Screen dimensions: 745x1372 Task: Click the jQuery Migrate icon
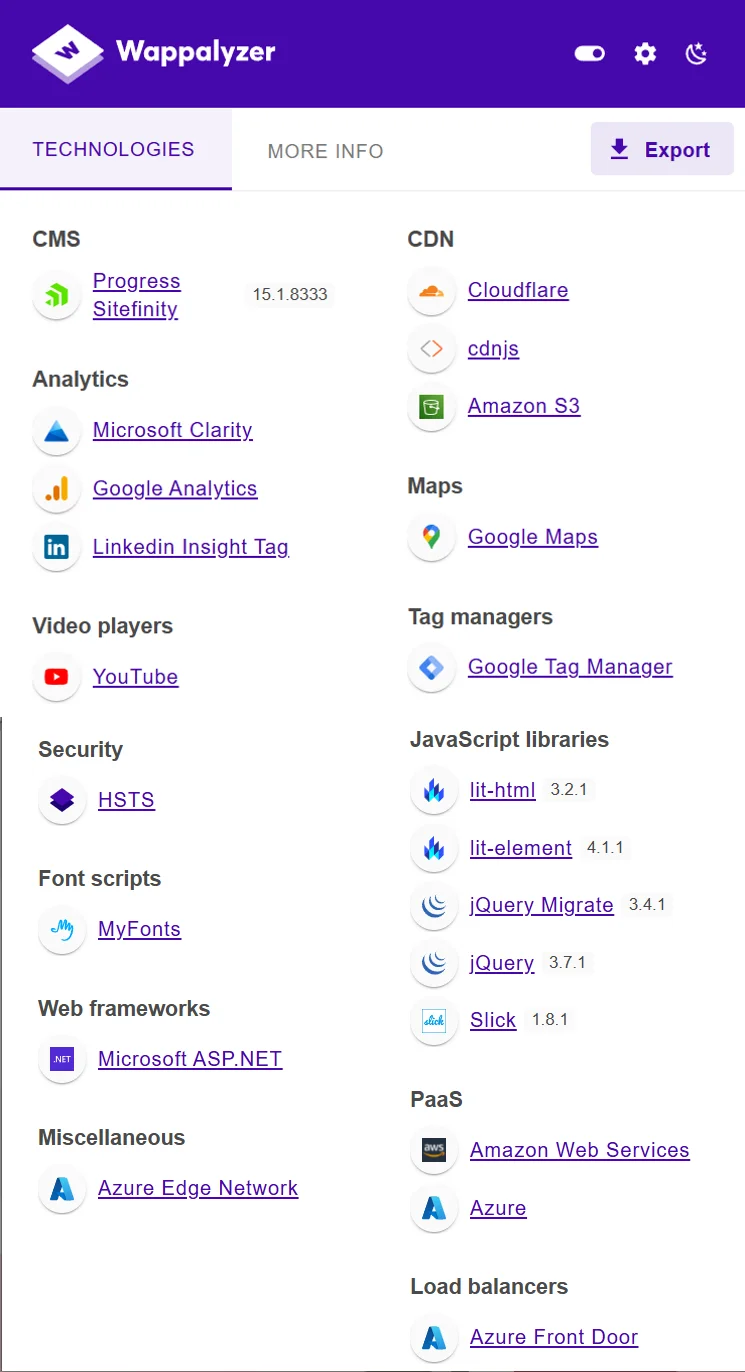434,905
